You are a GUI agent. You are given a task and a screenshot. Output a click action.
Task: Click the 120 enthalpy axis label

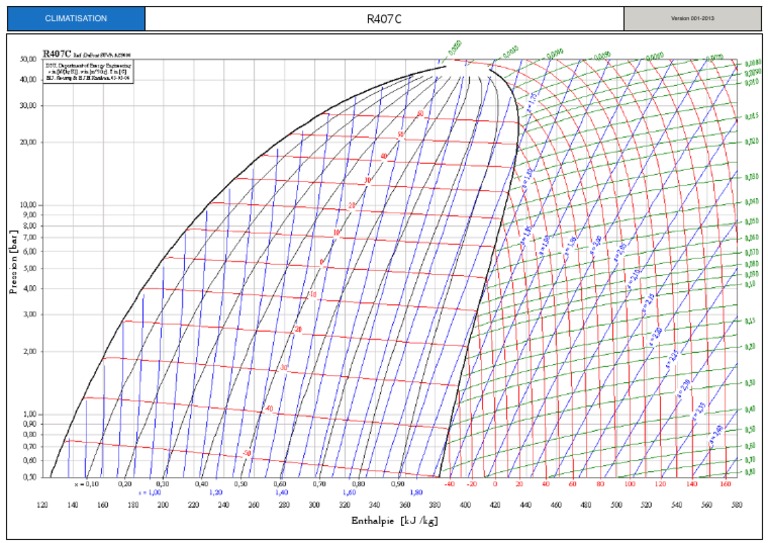tap(43, 504)
